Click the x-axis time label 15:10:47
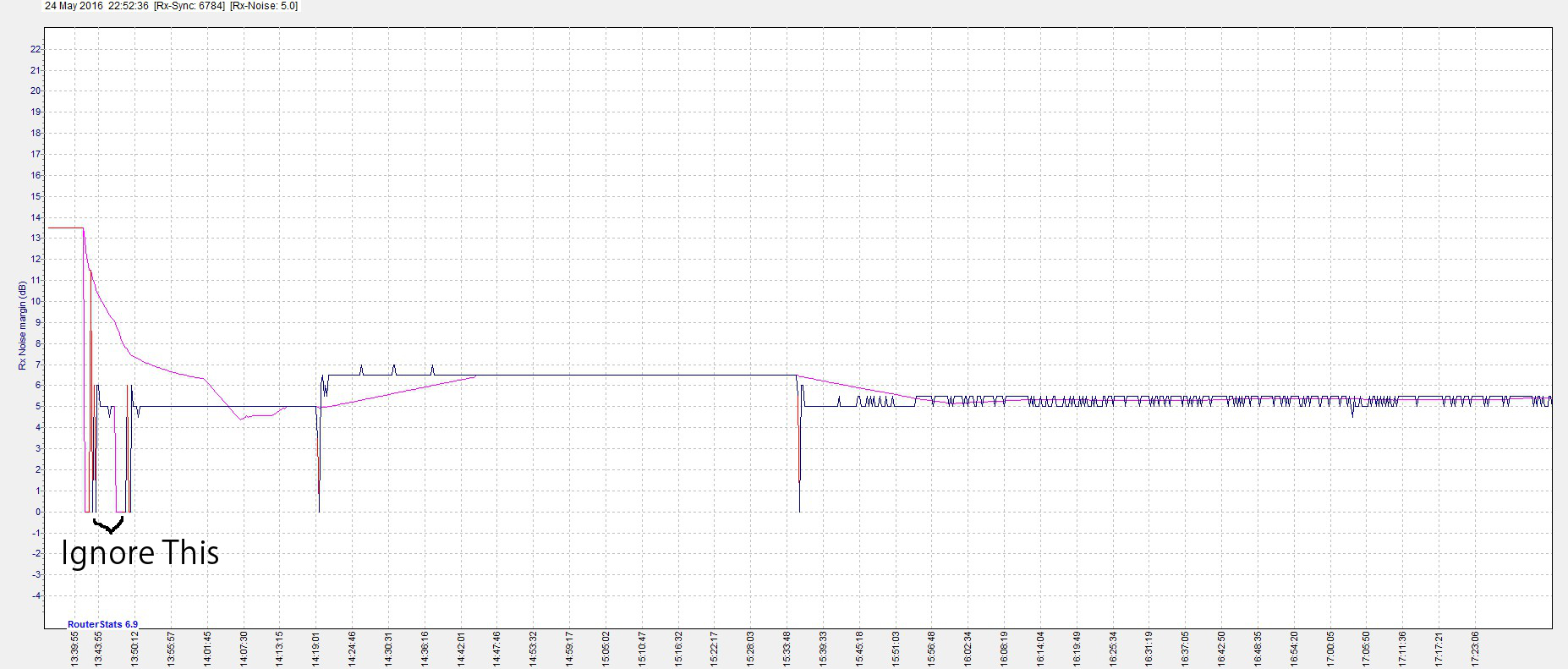 click(643, 650)
